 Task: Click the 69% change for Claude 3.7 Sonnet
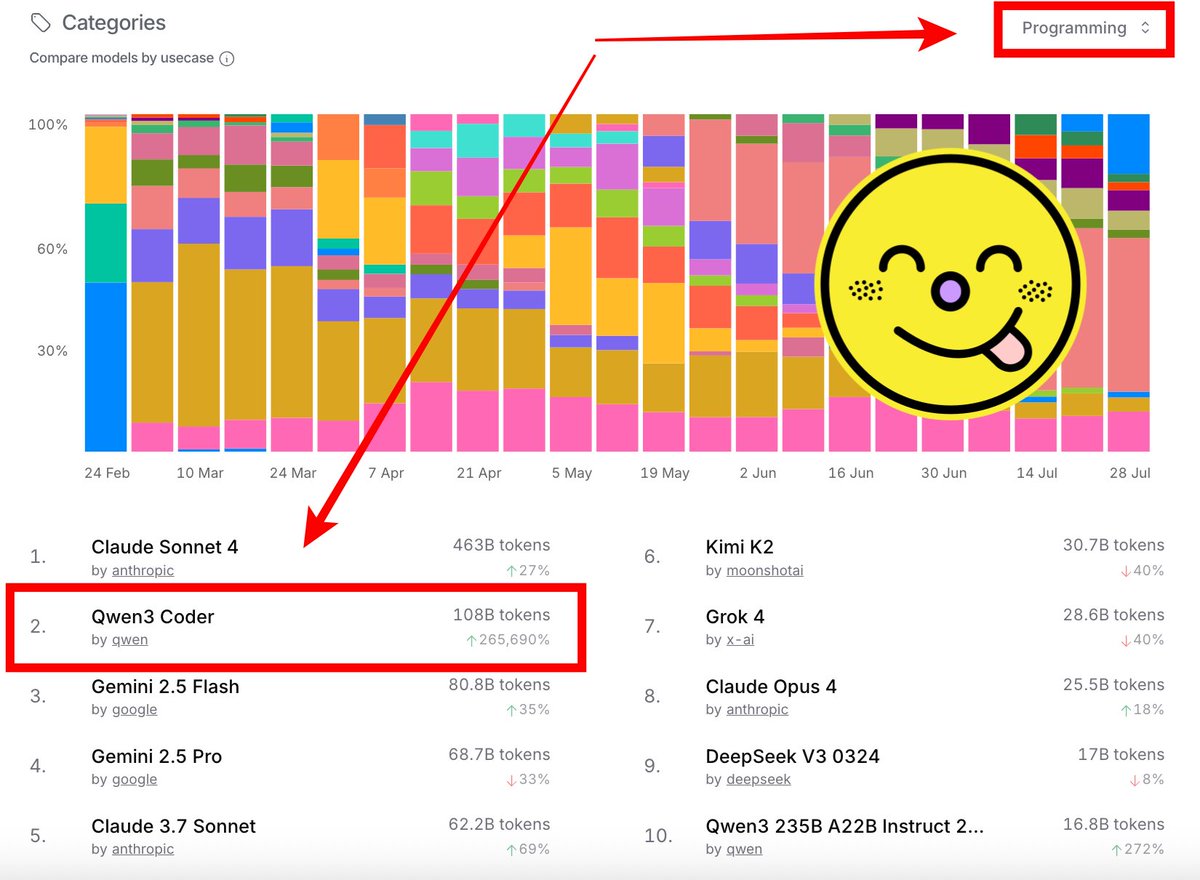pos(527,850)
